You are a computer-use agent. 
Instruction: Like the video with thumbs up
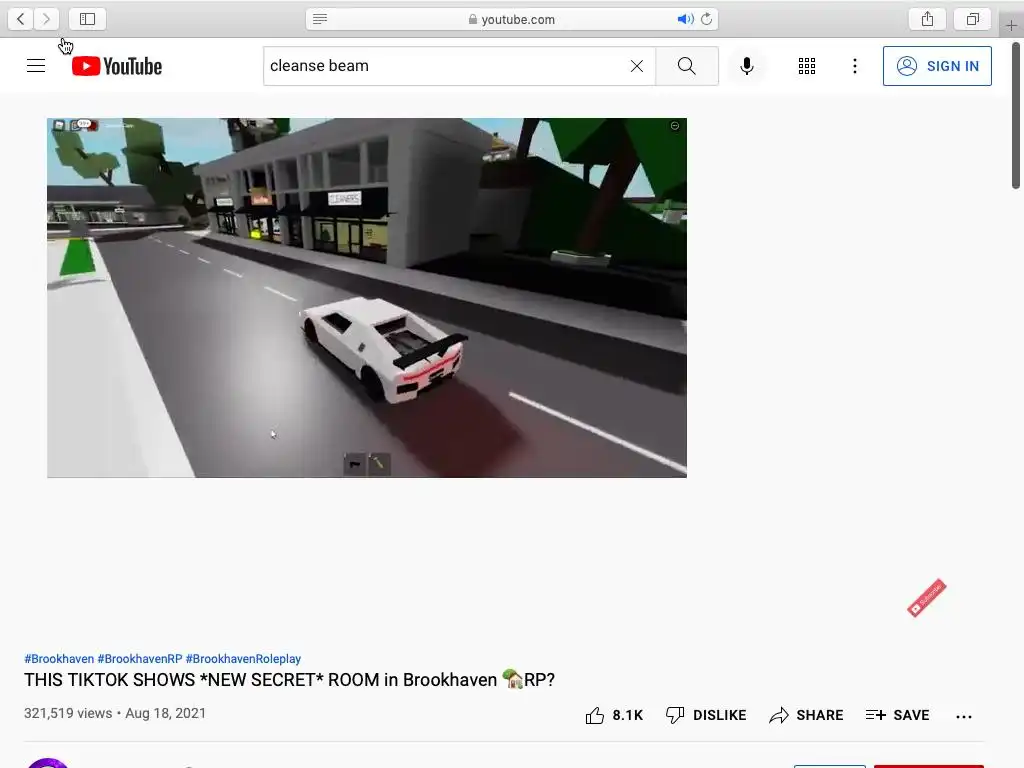614,715
